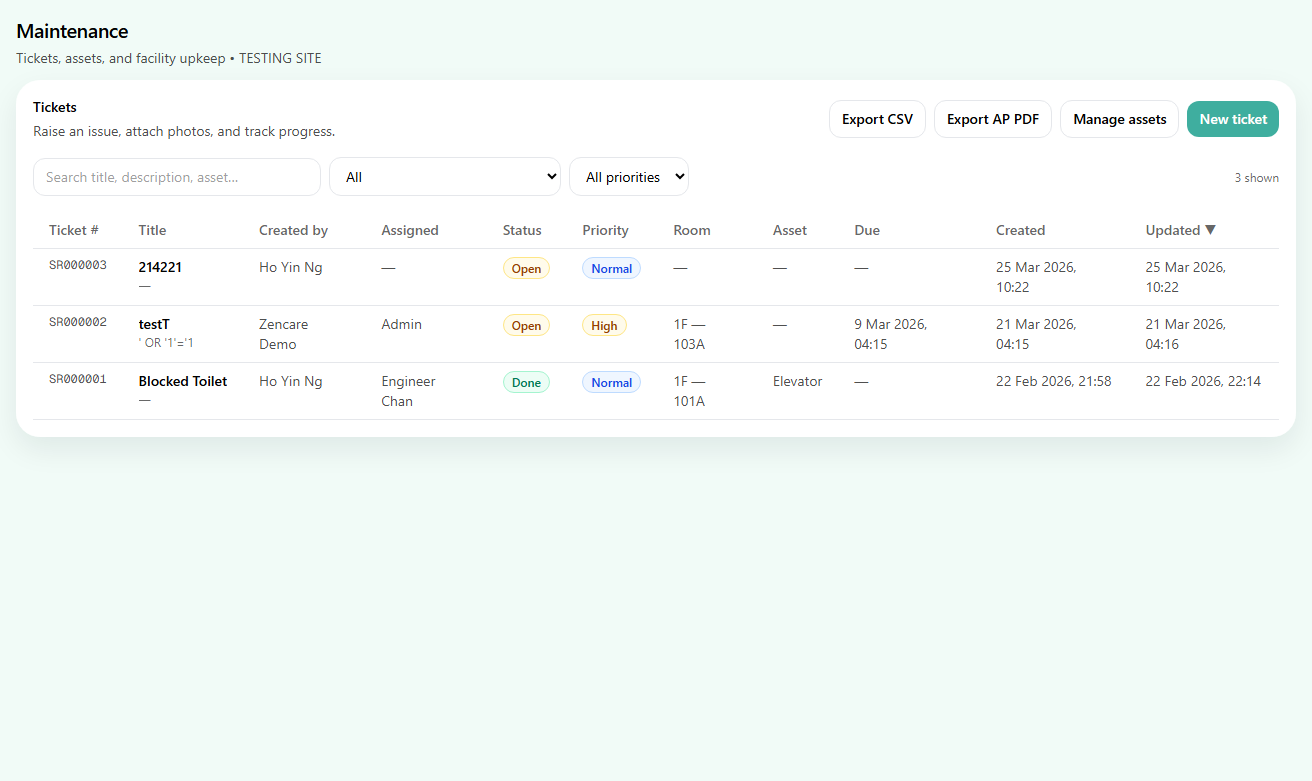Expand the All priorities dropdown
Image resolution: width=1312 pixels, height=781 pixels.
point(628,177)
